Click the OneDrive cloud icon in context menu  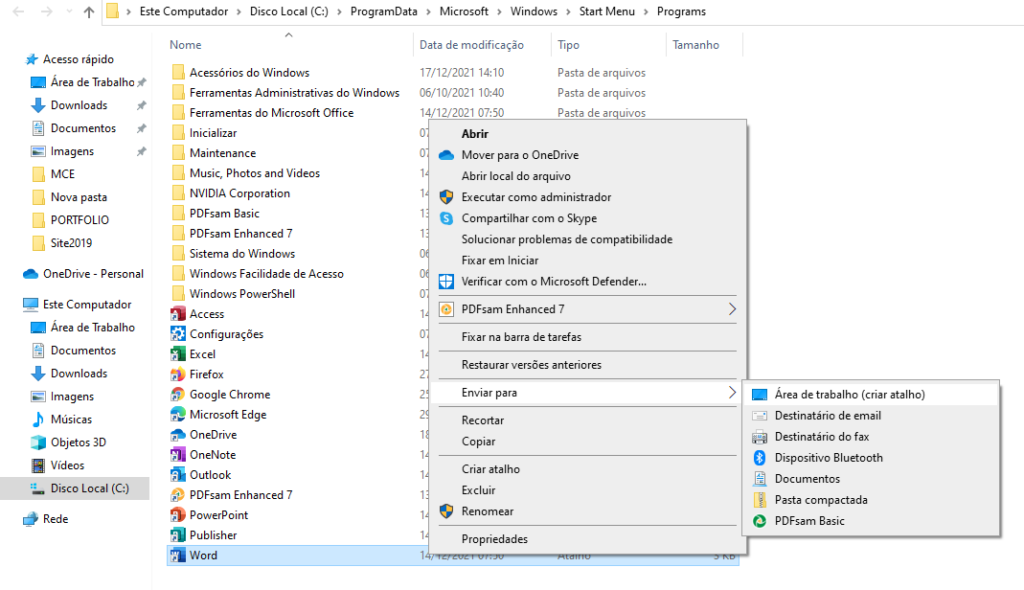tap(446, 156)
